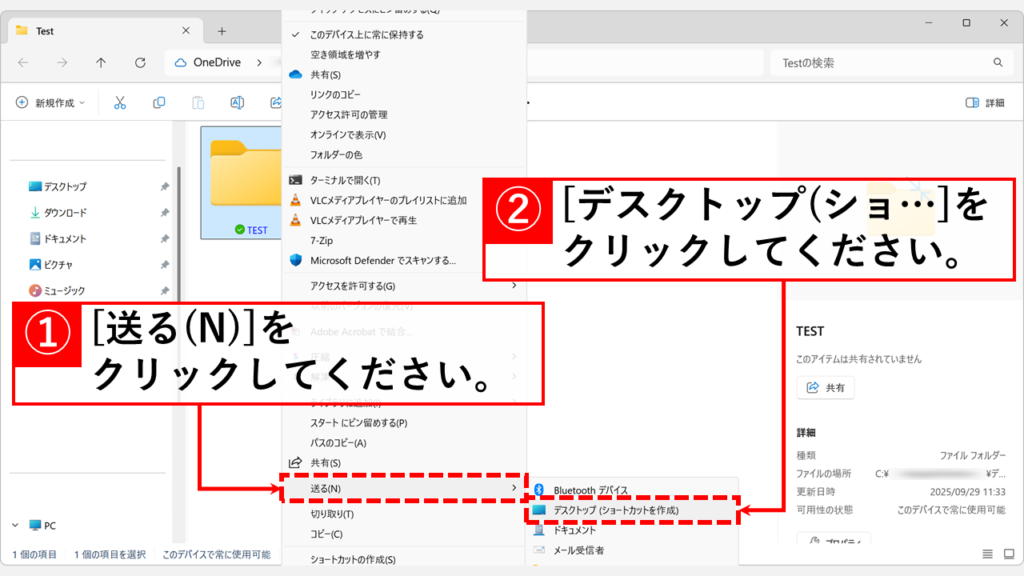
Task: Scan with Microsoft Defender shield entry
Action: [382, 260]
